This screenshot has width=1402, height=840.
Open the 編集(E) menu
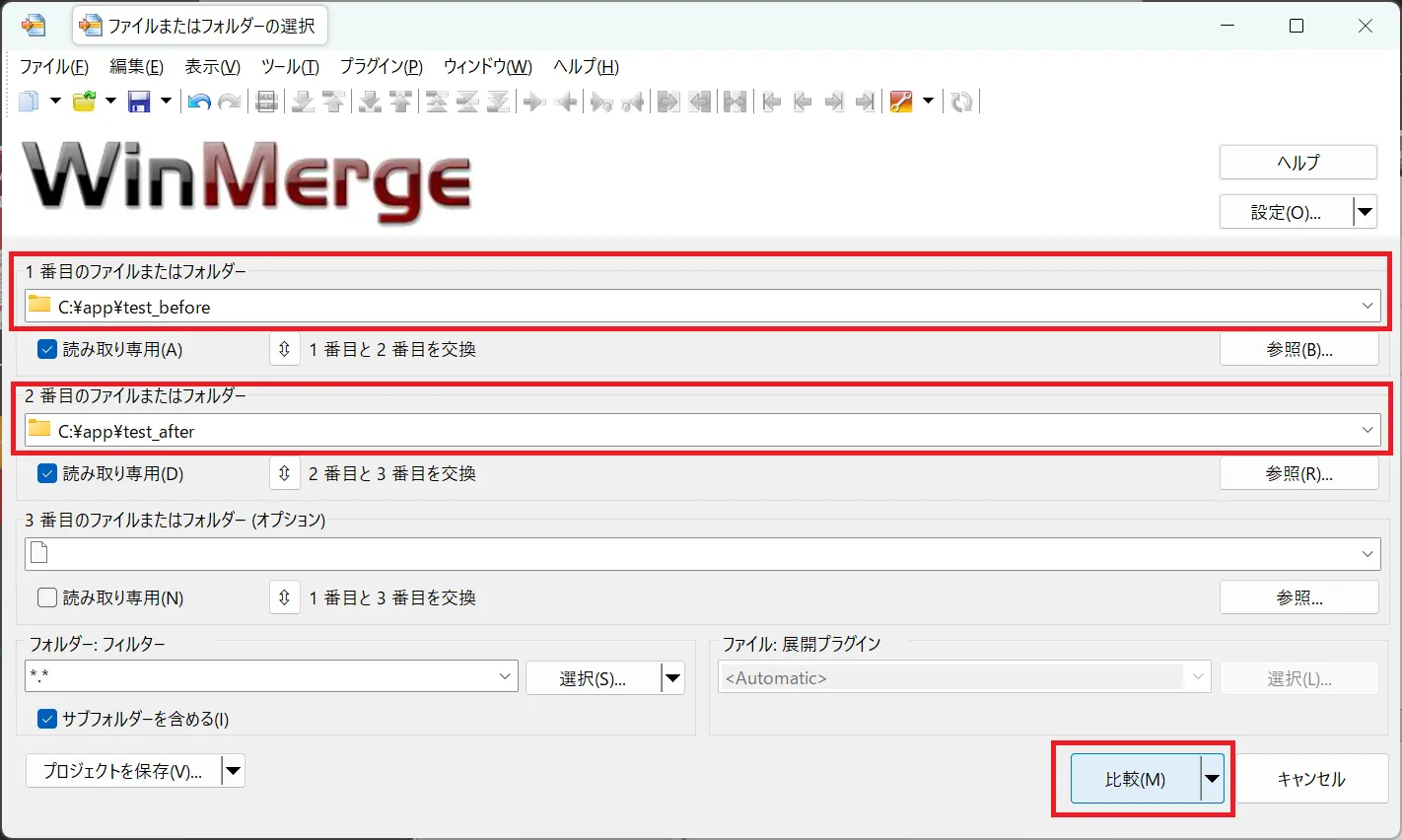click(x=137, y=67)
